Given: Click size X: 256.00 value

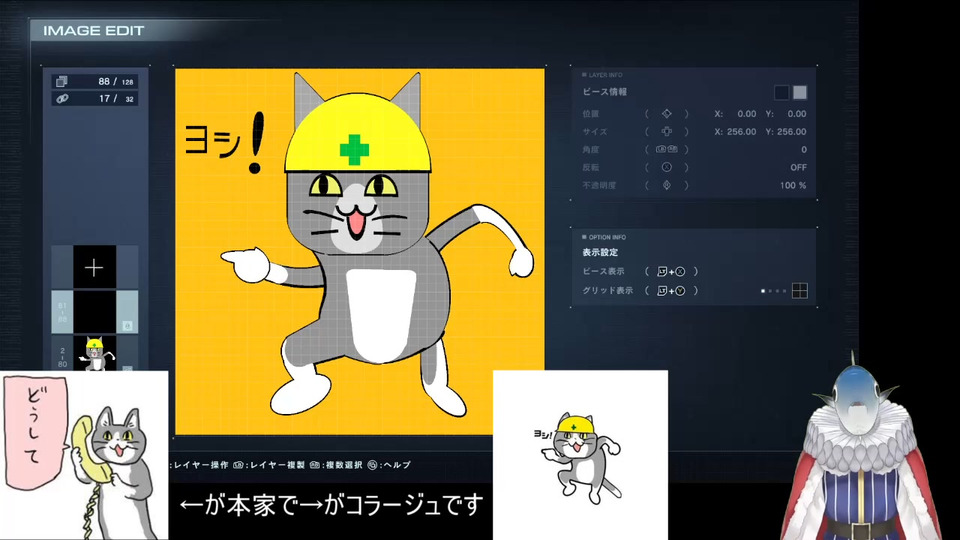Looking at the screenshot, I should coord(735,132).
